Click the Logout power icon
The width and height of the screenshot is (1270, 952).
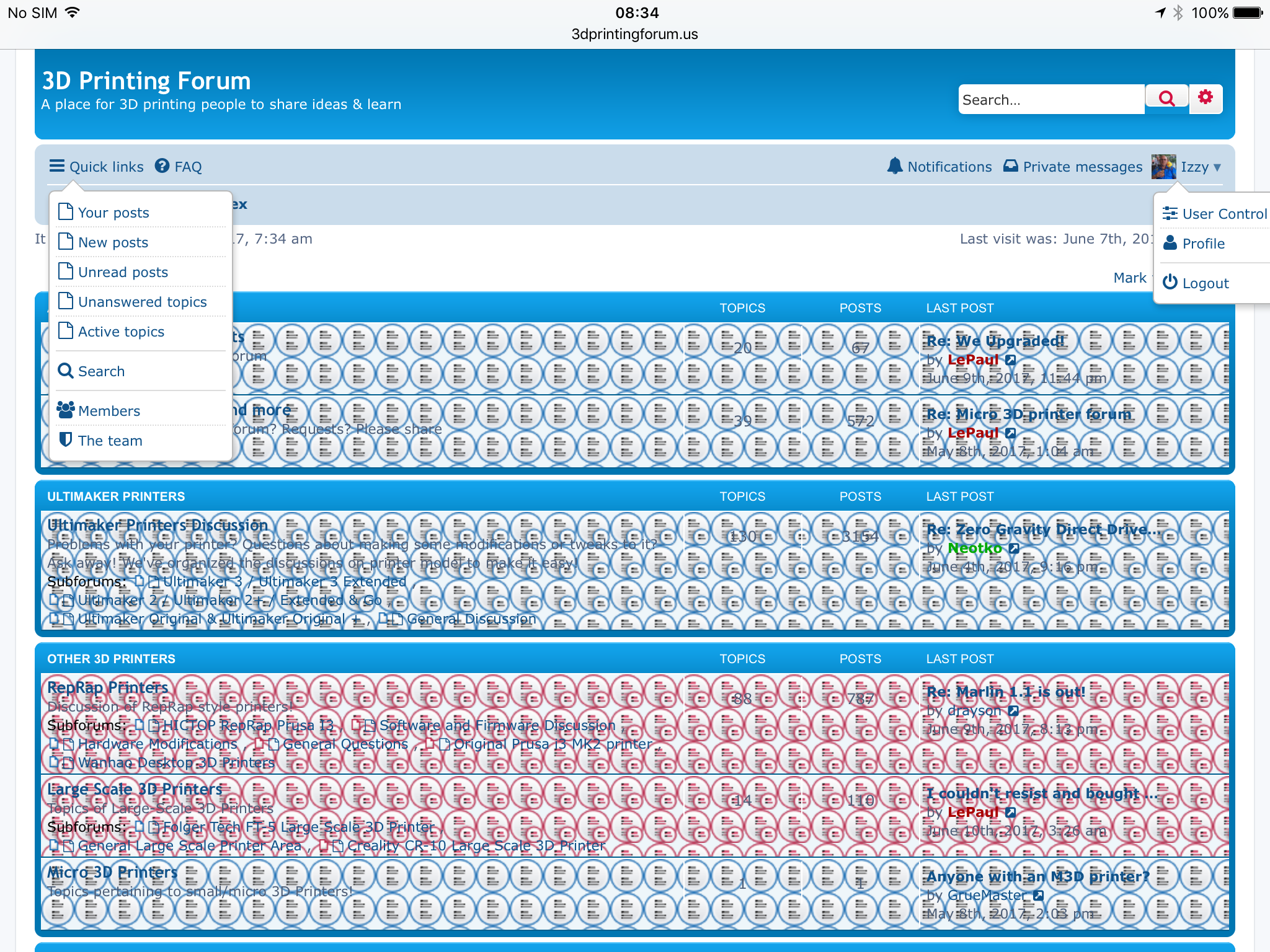(1170, 283)
